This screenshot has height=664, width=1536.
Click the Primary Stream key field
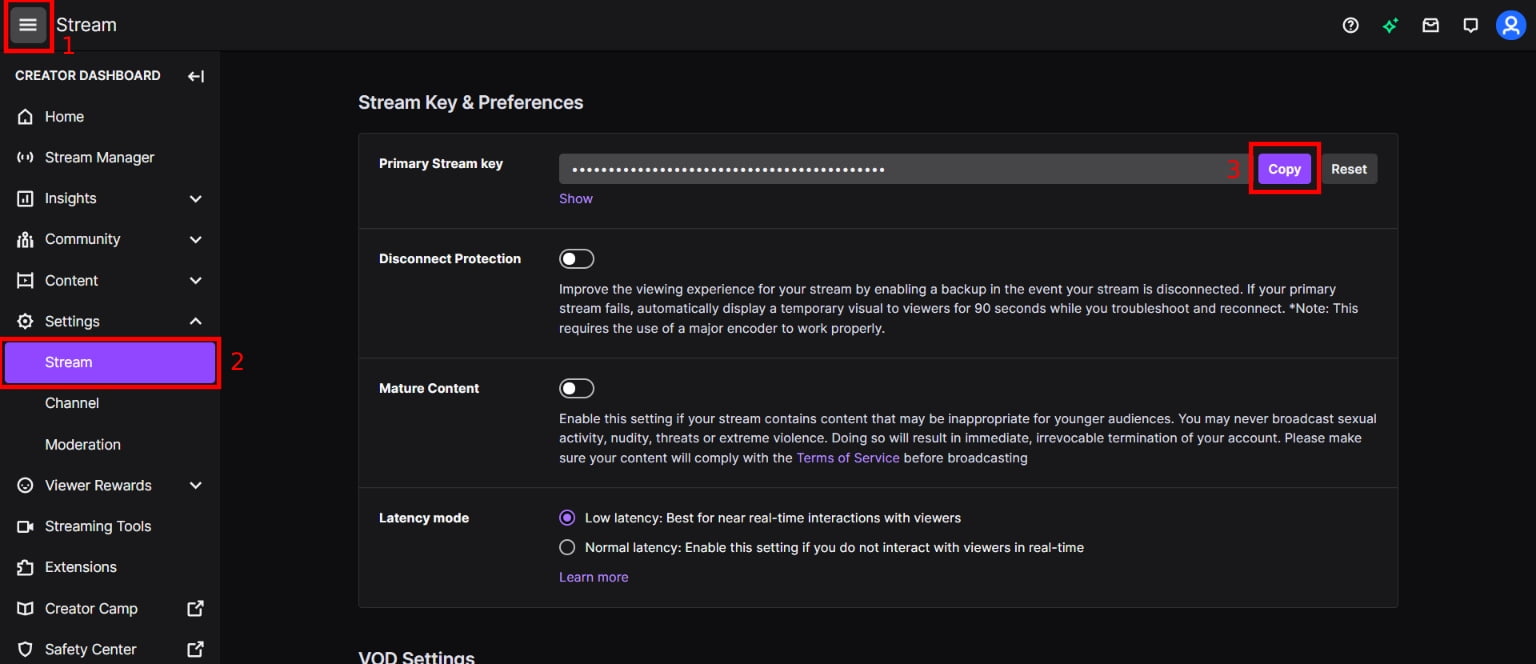click(x=904, y=169)
